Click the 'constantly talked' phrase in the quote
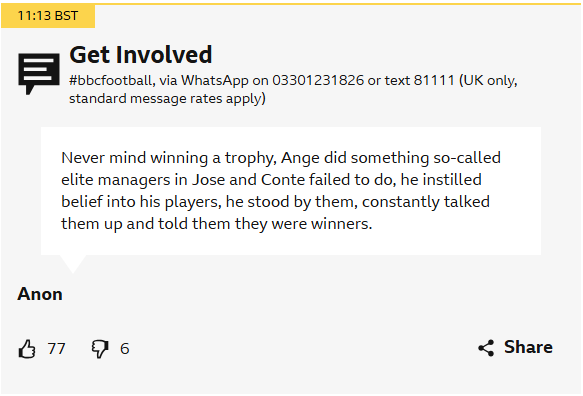This screenshot has height=396, width=583. tap(426, 202)
